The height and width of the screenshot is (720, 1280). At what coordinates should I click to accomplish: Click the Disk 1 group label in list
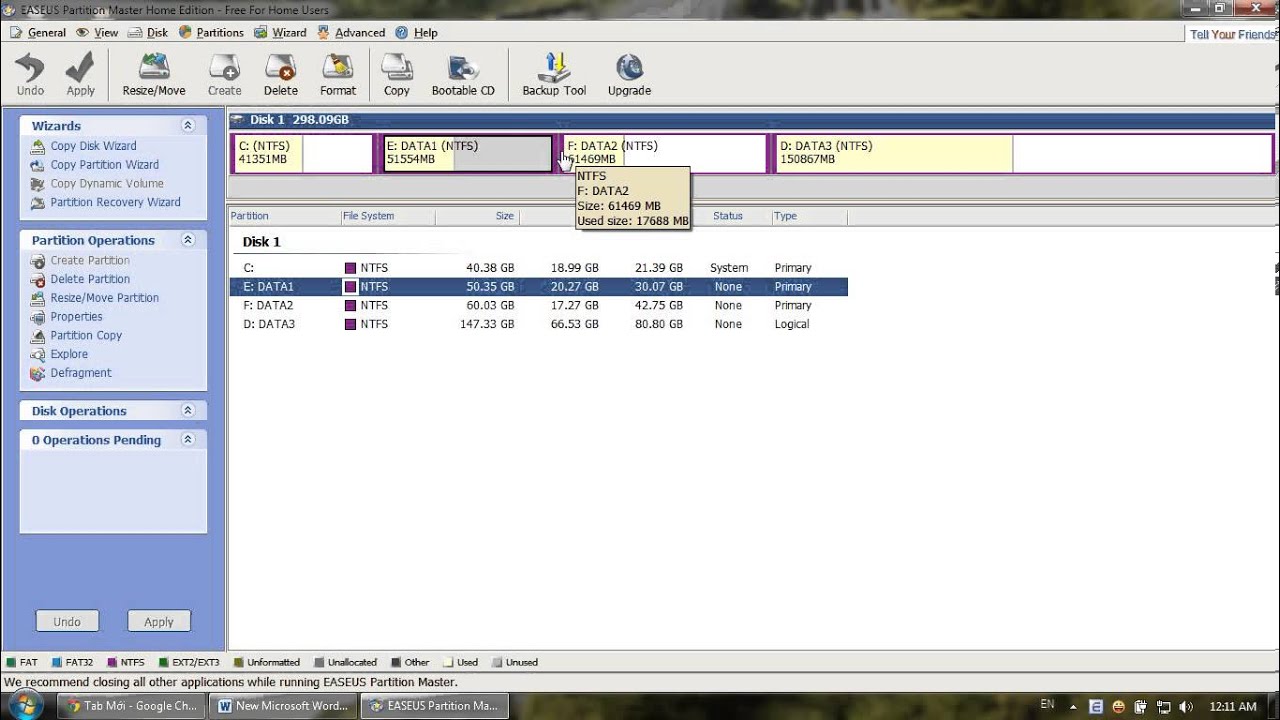(262, 242)
